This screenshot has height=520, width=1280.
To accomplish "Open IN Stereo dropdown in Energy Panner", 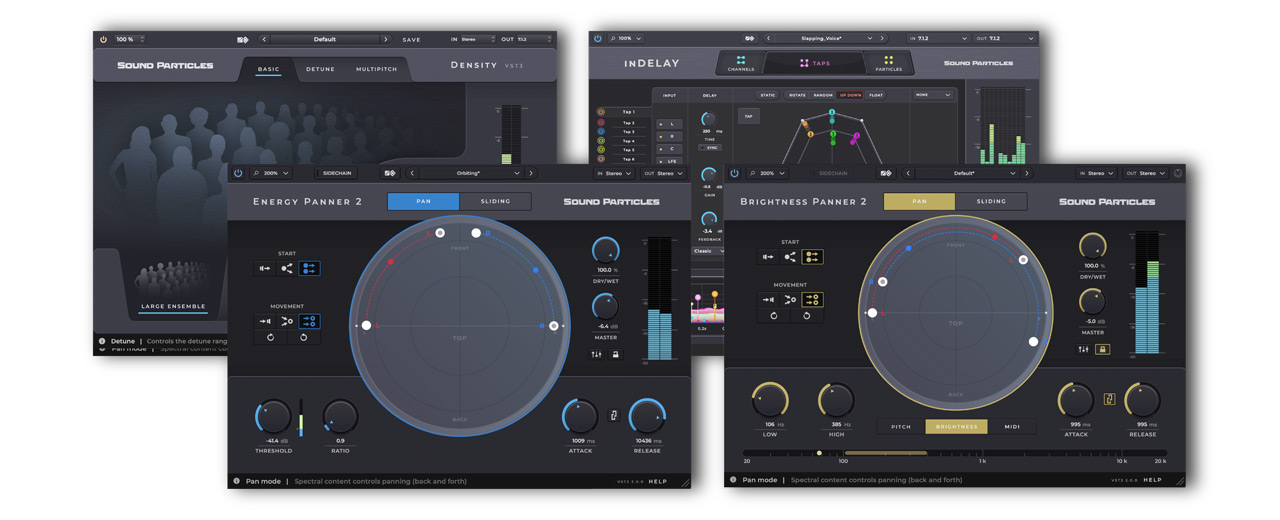I will click(x=614, y=173).
